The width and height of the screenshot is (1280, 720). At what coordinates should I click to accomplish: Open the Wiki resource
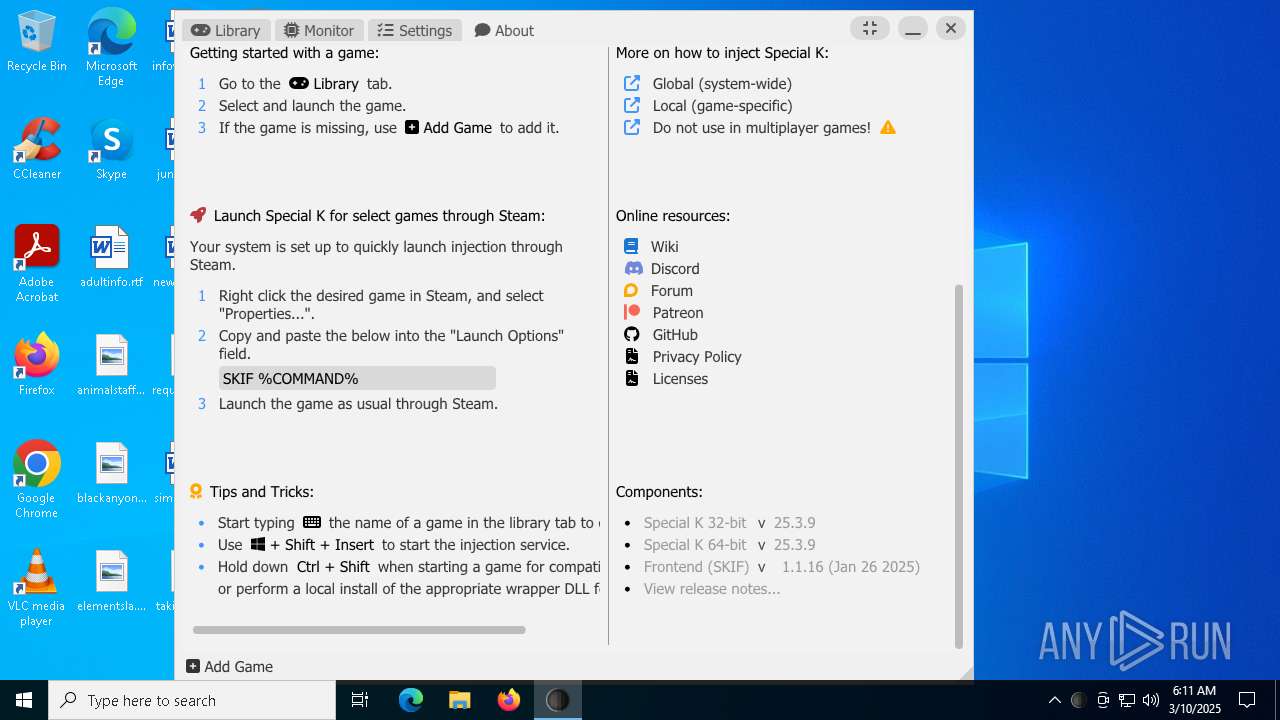[x=665, y=247]
